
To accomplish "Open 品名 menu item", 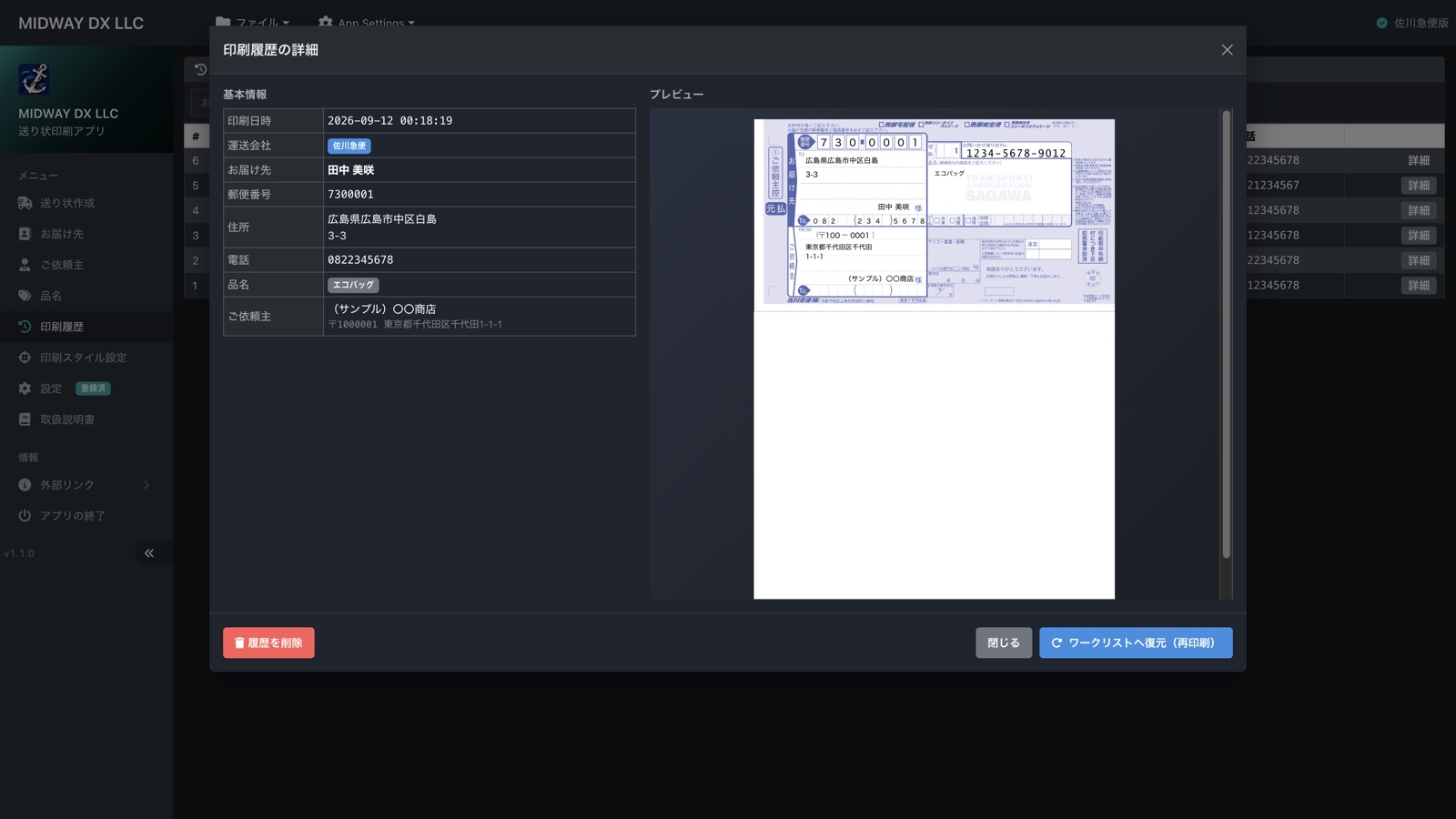I will pos(86,296).
